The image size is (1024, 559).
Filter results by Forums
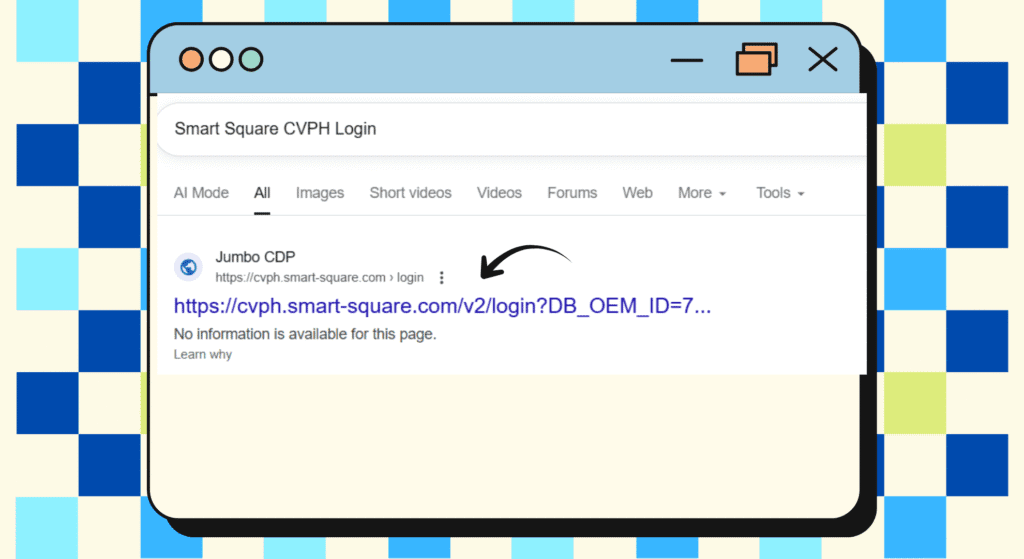(572, 193)
